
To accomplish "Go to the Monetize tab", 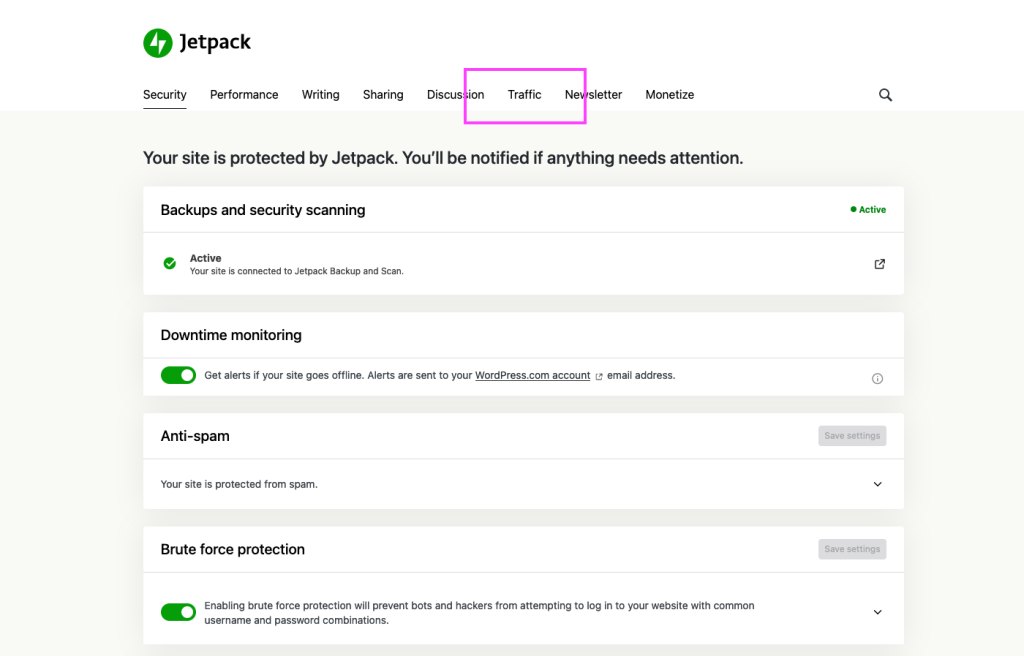I will coord(669,95).
